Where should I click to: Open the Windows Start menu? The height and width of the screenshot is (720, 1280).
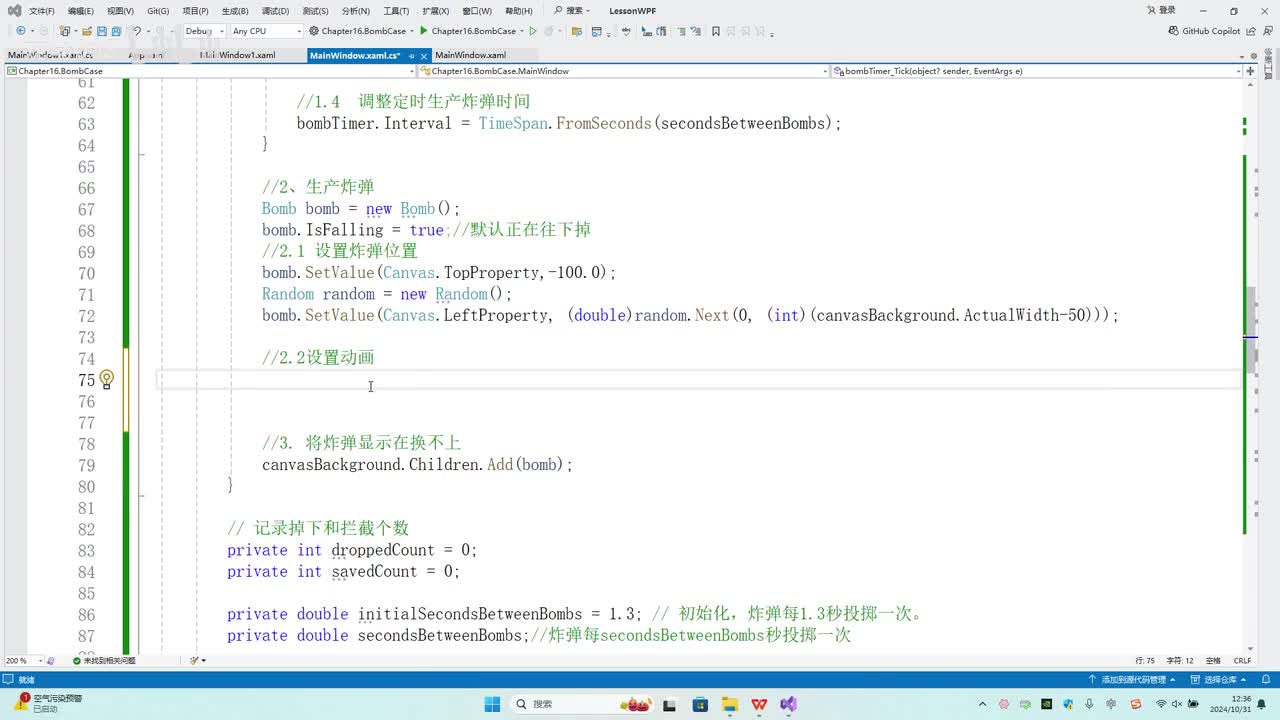pos(493,704)
